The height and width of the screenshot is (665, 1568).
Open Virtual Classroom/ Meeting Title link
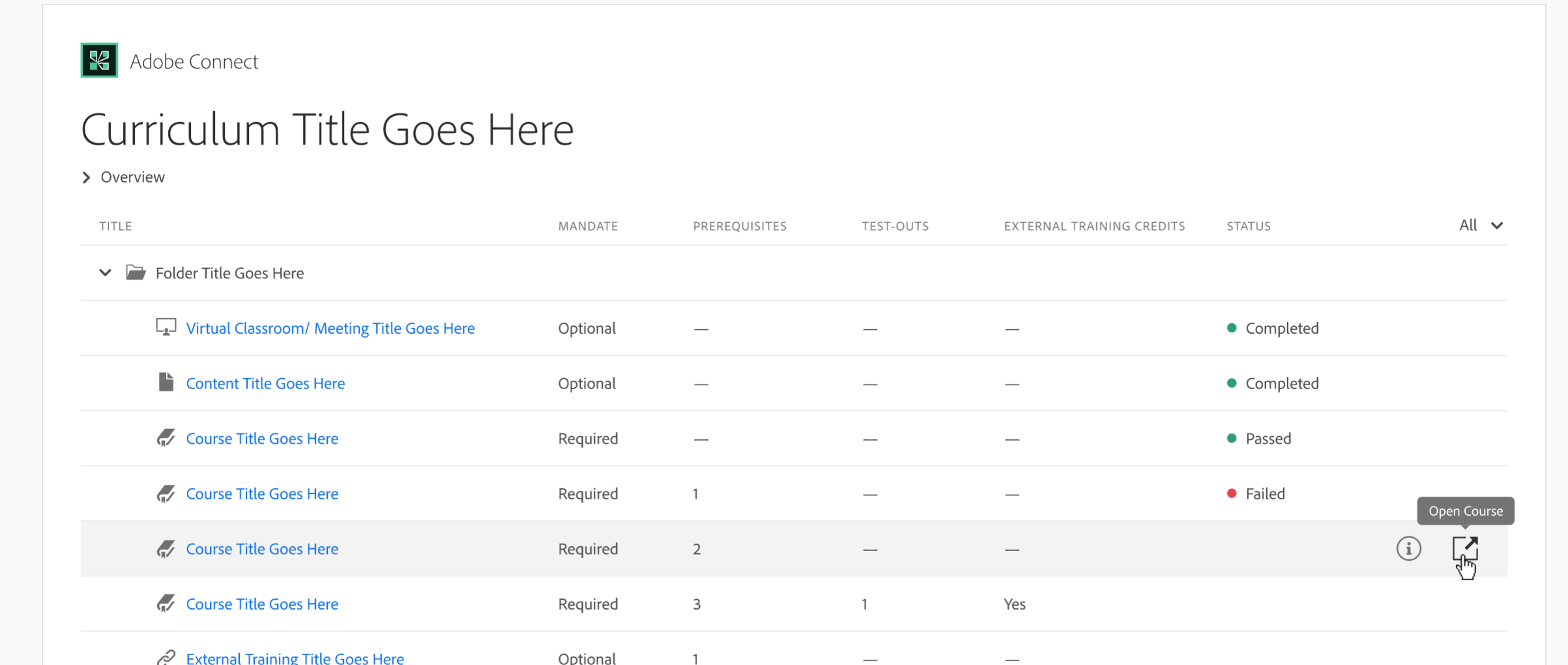click(330, 328)
